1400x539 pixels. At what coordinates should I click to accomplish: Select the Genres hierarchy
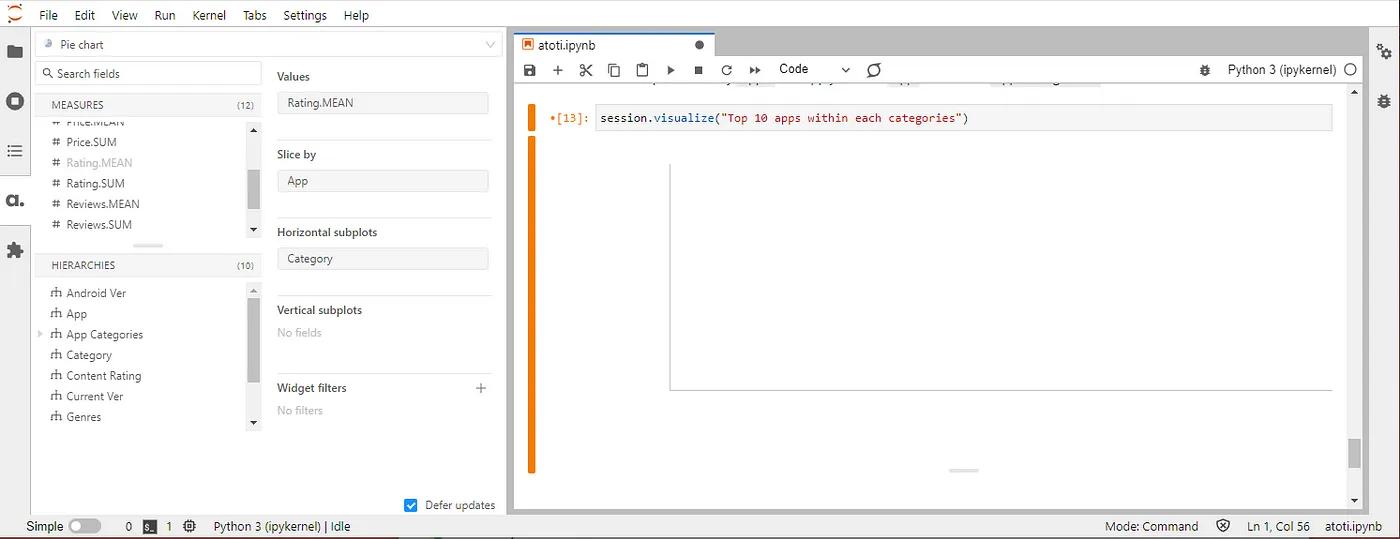(x=83, y=417)
